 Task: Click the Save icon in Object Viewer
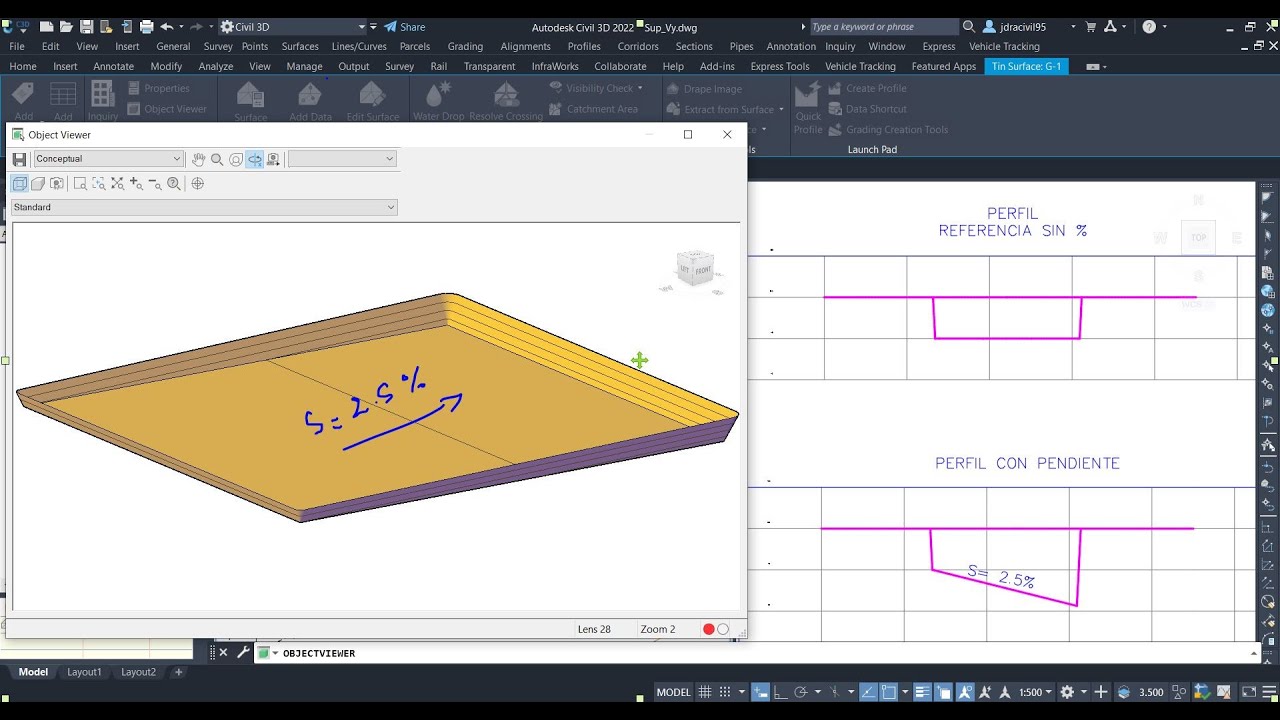click(19, 159)
